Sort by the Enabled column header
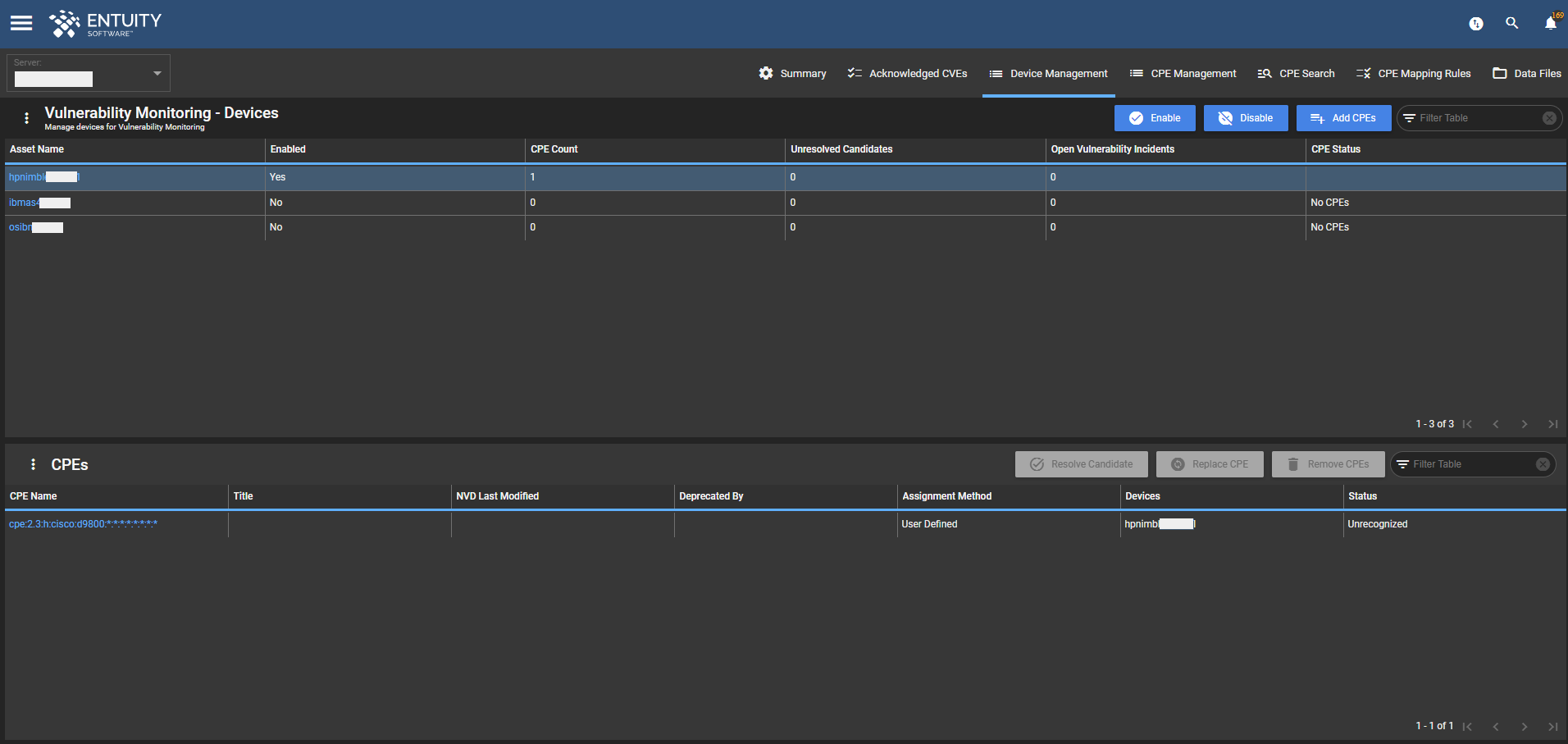 coord(288,149)
